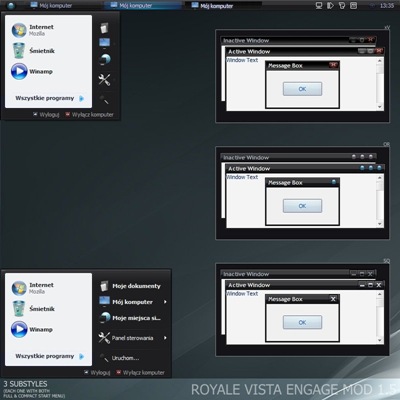Click Wyloguj in full start menu
400x400 pixels.
(x=97, y=372)
